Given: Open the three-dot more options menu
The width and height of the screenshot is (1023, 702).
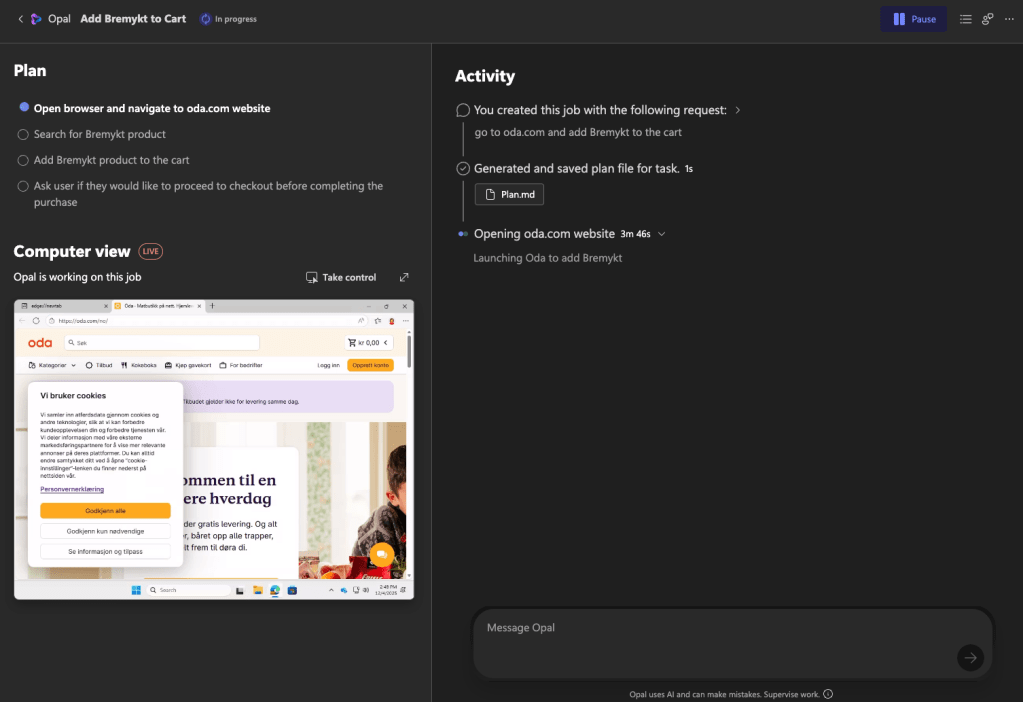Looking at the screenshot, I should pyautogui.click(x=1008, y=19).
